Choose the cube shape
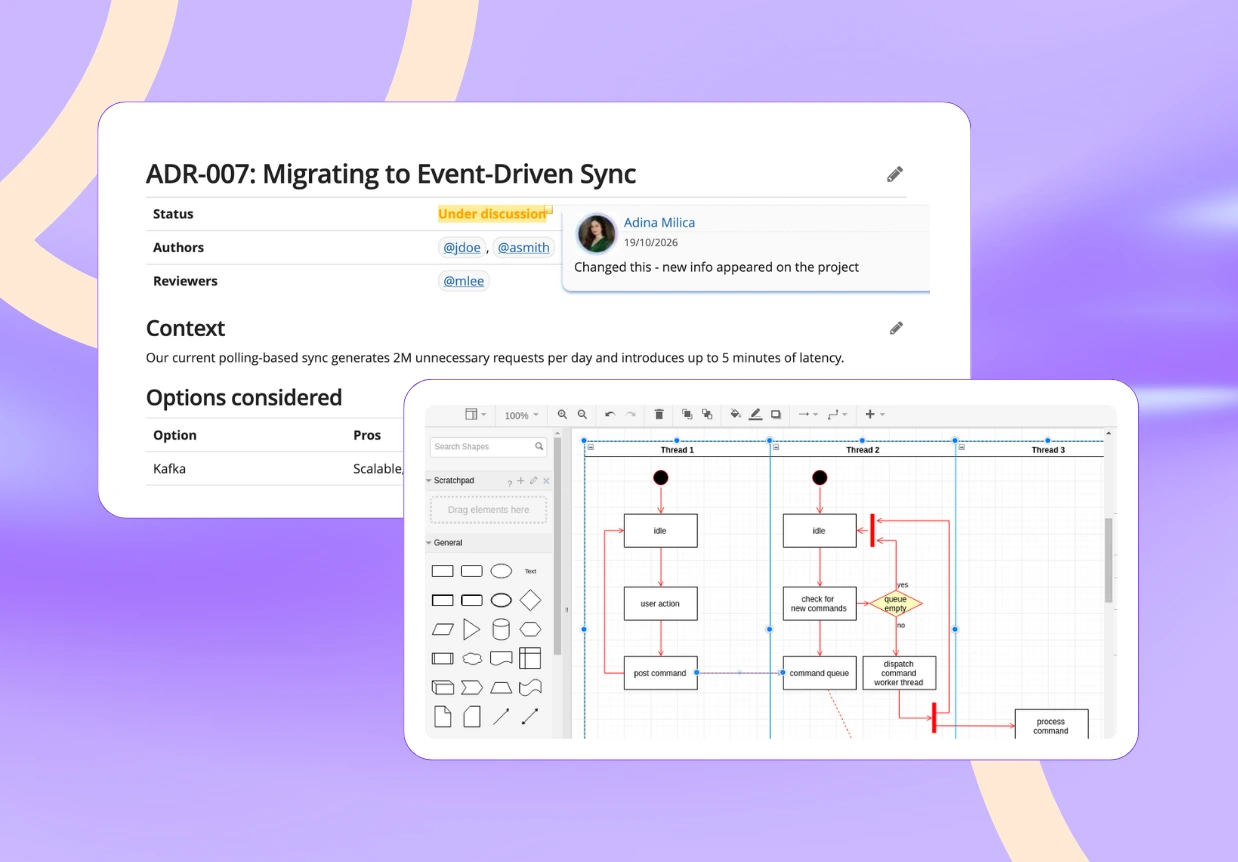This screenshot has width=1238, height=862. [443, 687]
